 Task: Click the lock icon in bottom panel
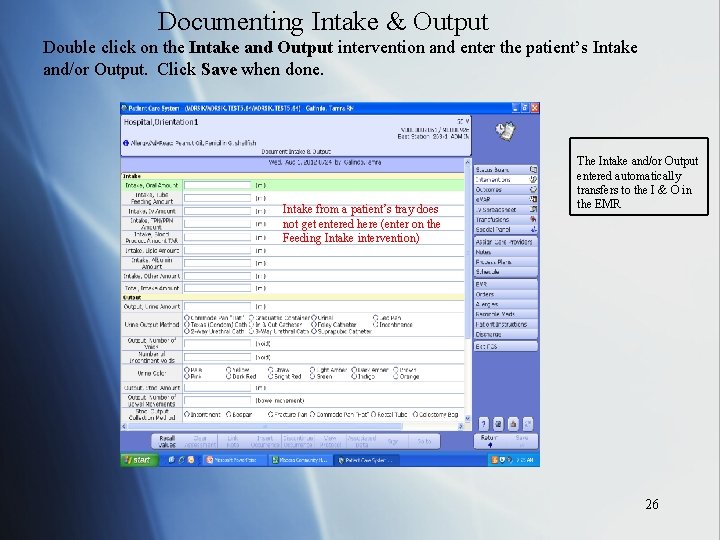click(513, 424)
